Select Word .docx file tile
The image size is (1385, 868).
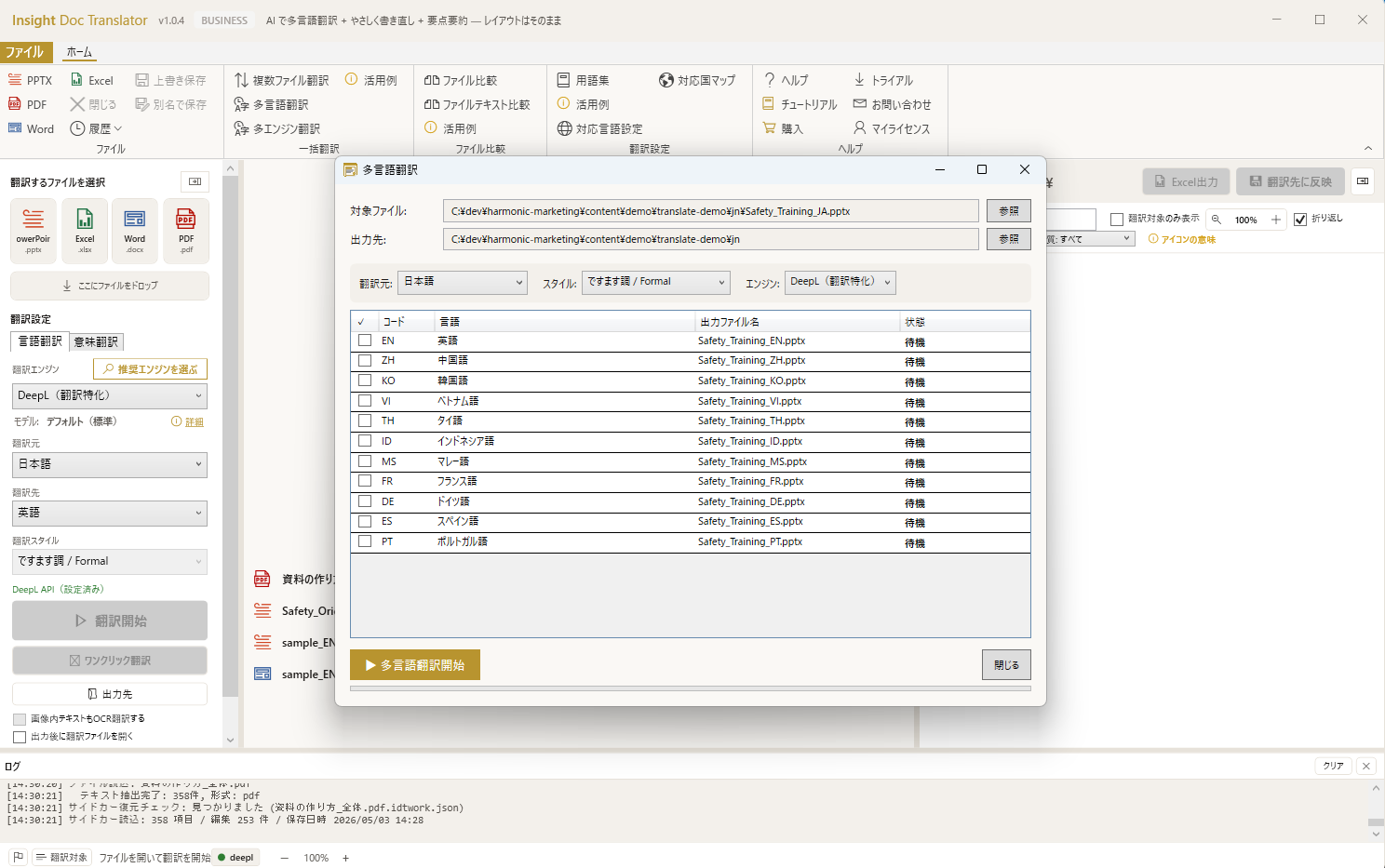pos(135,231)
